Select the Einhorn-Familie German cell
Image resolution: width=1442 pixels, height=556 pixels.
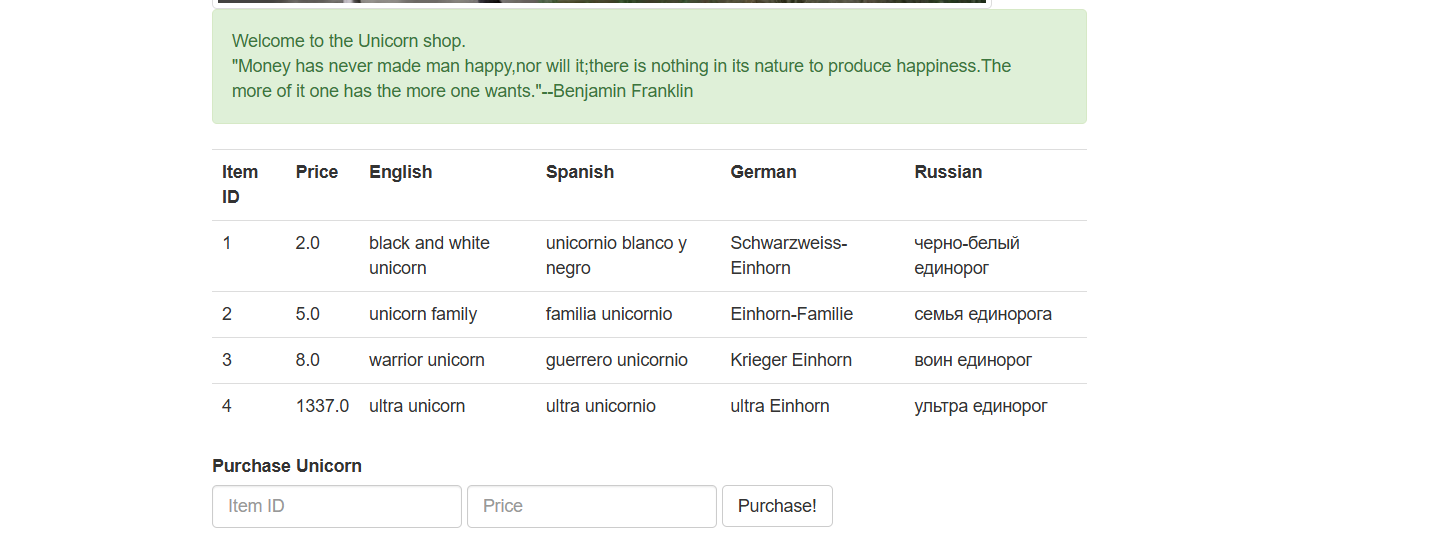[792, 314]
